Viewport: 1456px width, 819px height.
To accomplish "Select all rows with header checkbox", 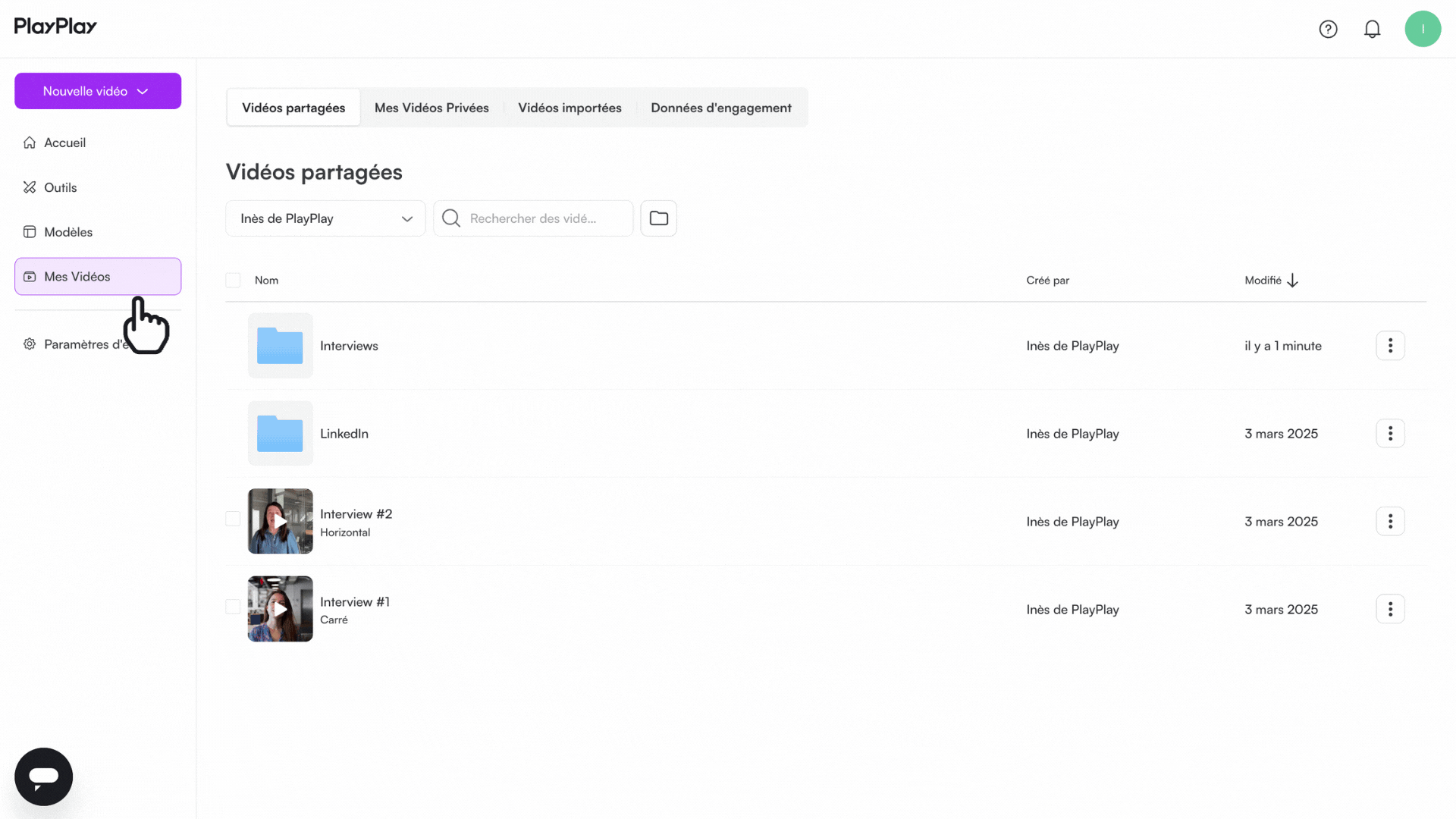I will click(x=233, y=281).
